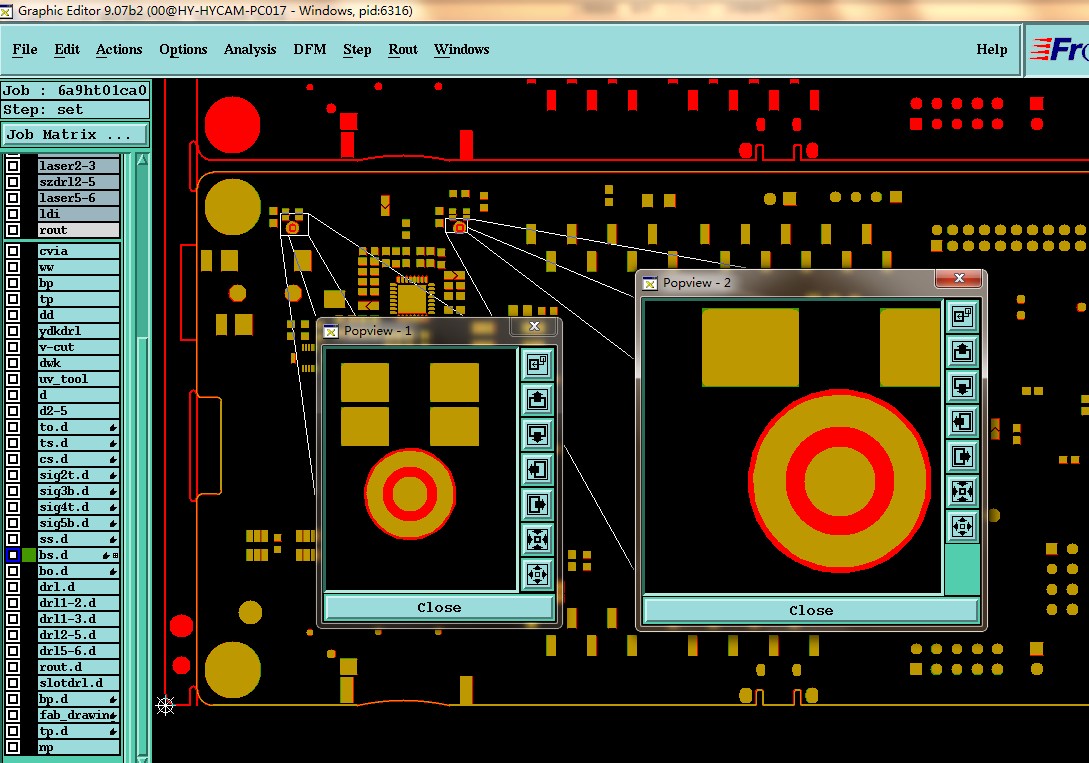Image resolution: width=1089 pixels, height=763 pixels.
Task: Click pencil marker on bo.d layer
Action: pos(113,571)
